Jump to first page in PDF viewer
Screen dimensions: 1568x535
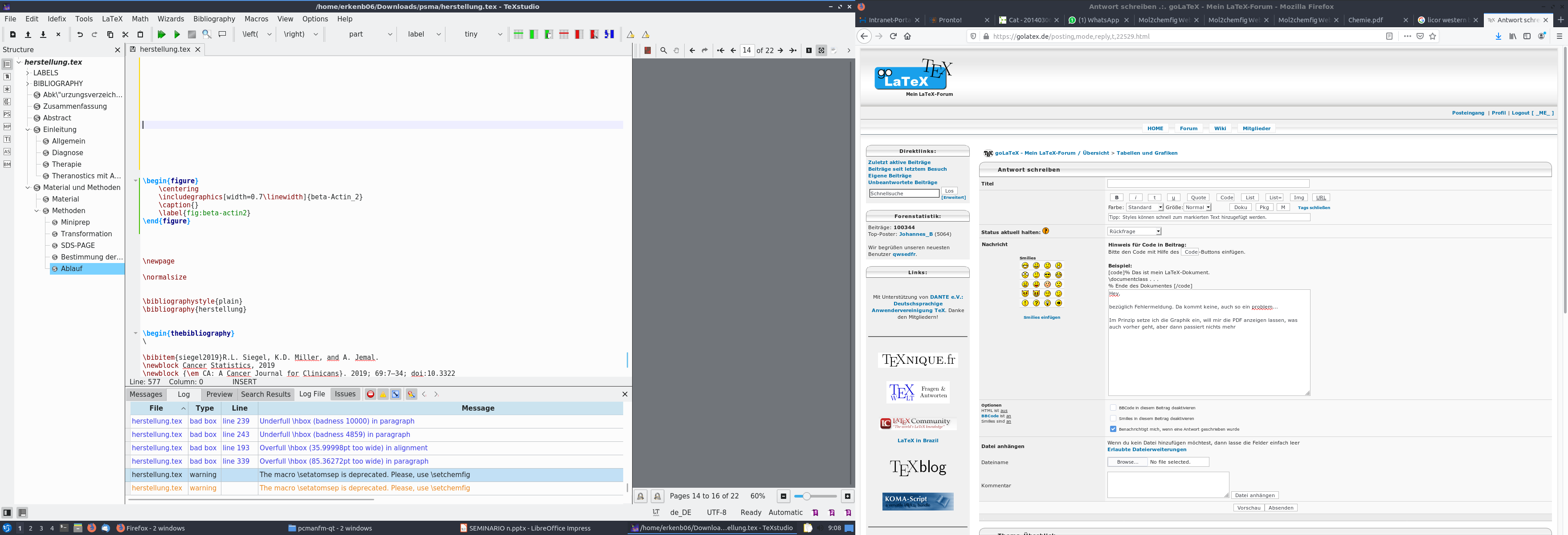tap(721, 50)
